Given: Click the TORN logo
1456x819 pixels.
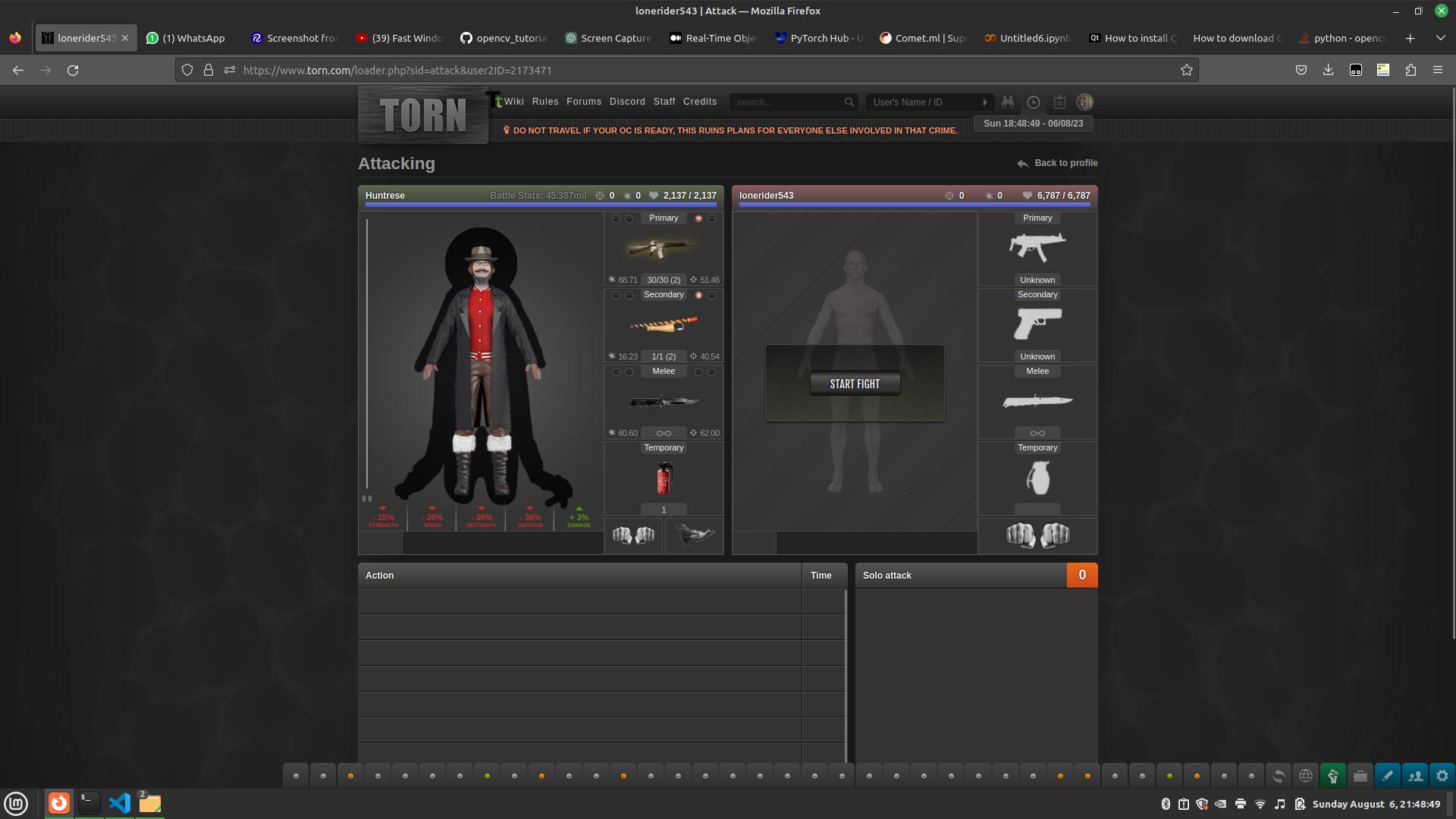Looking at the screenshot, I should 423,115.
